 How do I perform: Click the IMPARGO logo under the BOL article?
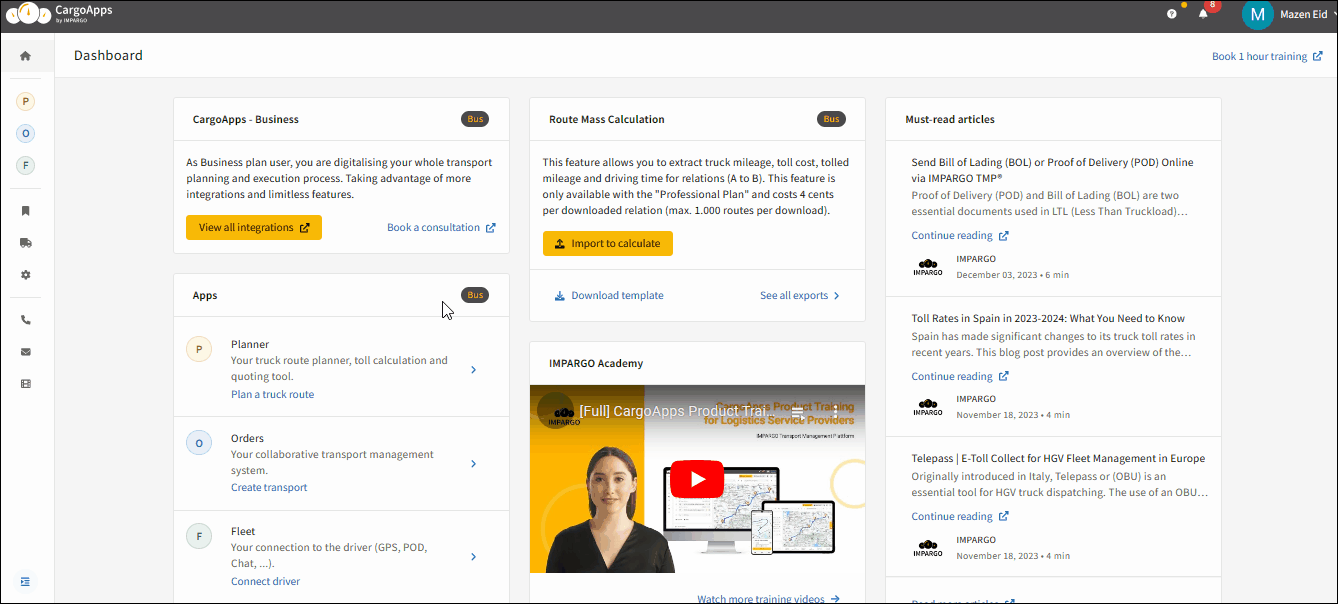(928, 267)
